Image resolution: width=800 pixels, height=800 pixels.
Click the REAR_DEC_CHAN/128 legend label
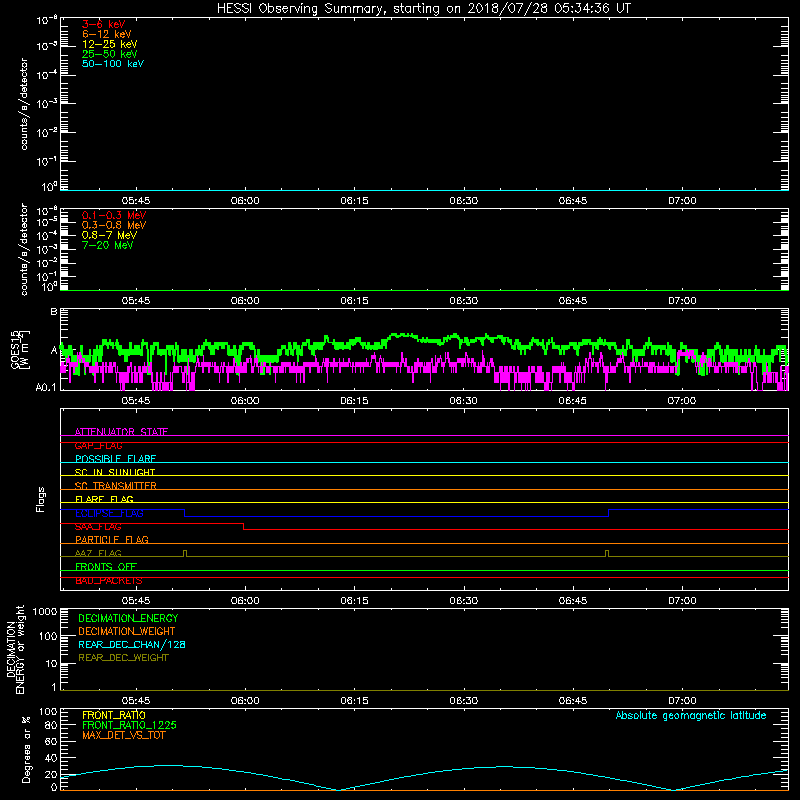coord(132,644)
